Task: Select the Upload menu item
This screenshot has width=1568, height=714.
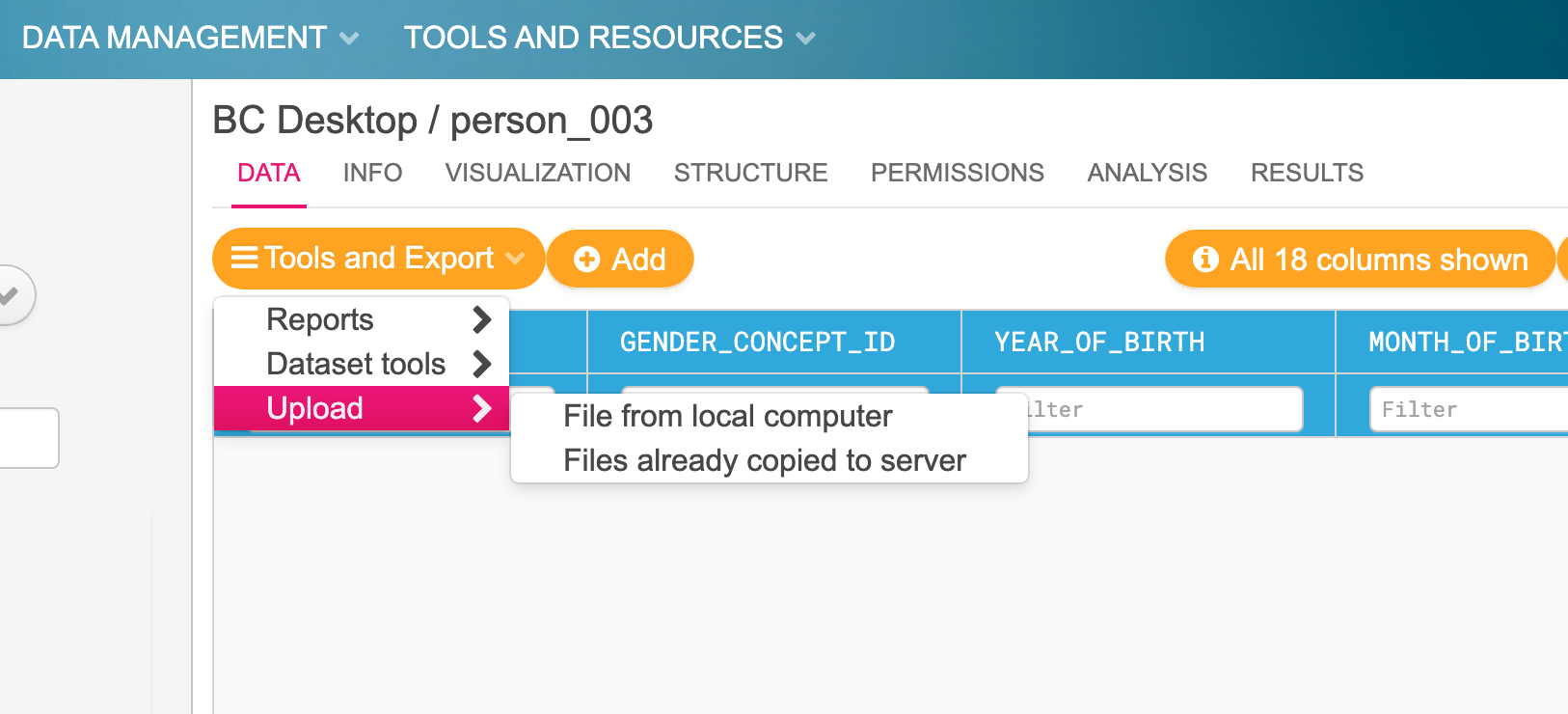Action: [362, 408]
